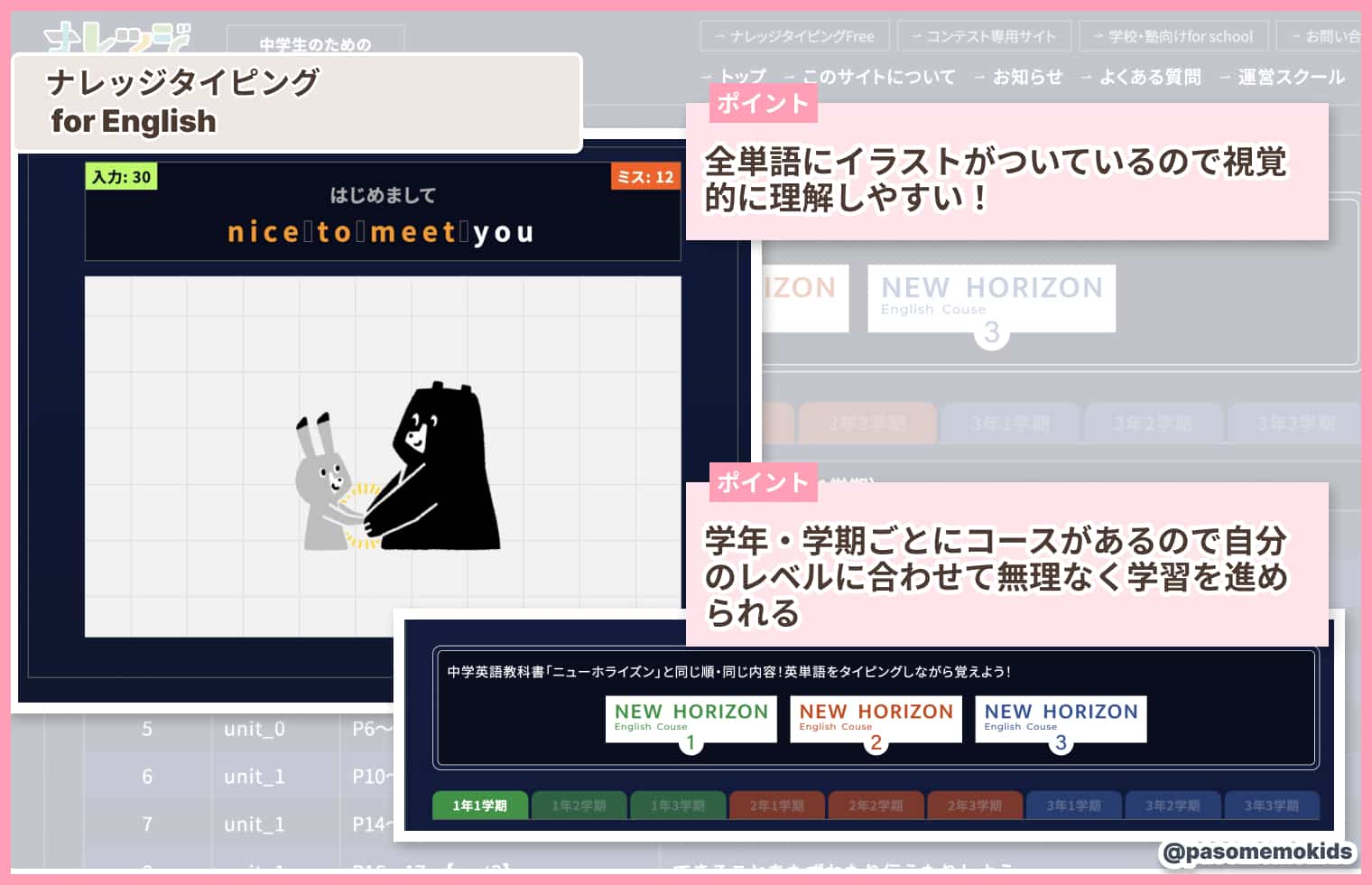Open 運営スクール menu item
Viewport: 1372px width, 885px height.
(x=1283, y=77)
